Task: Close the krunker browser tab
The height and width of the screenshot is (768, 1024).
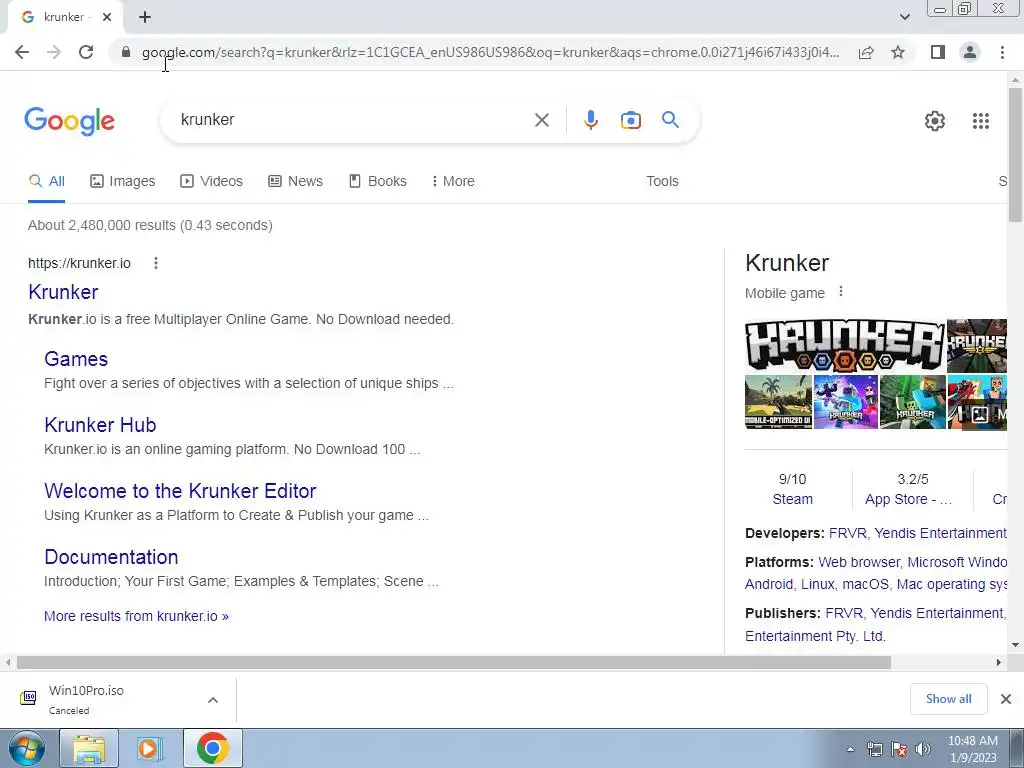Action: tap(107, 17)
